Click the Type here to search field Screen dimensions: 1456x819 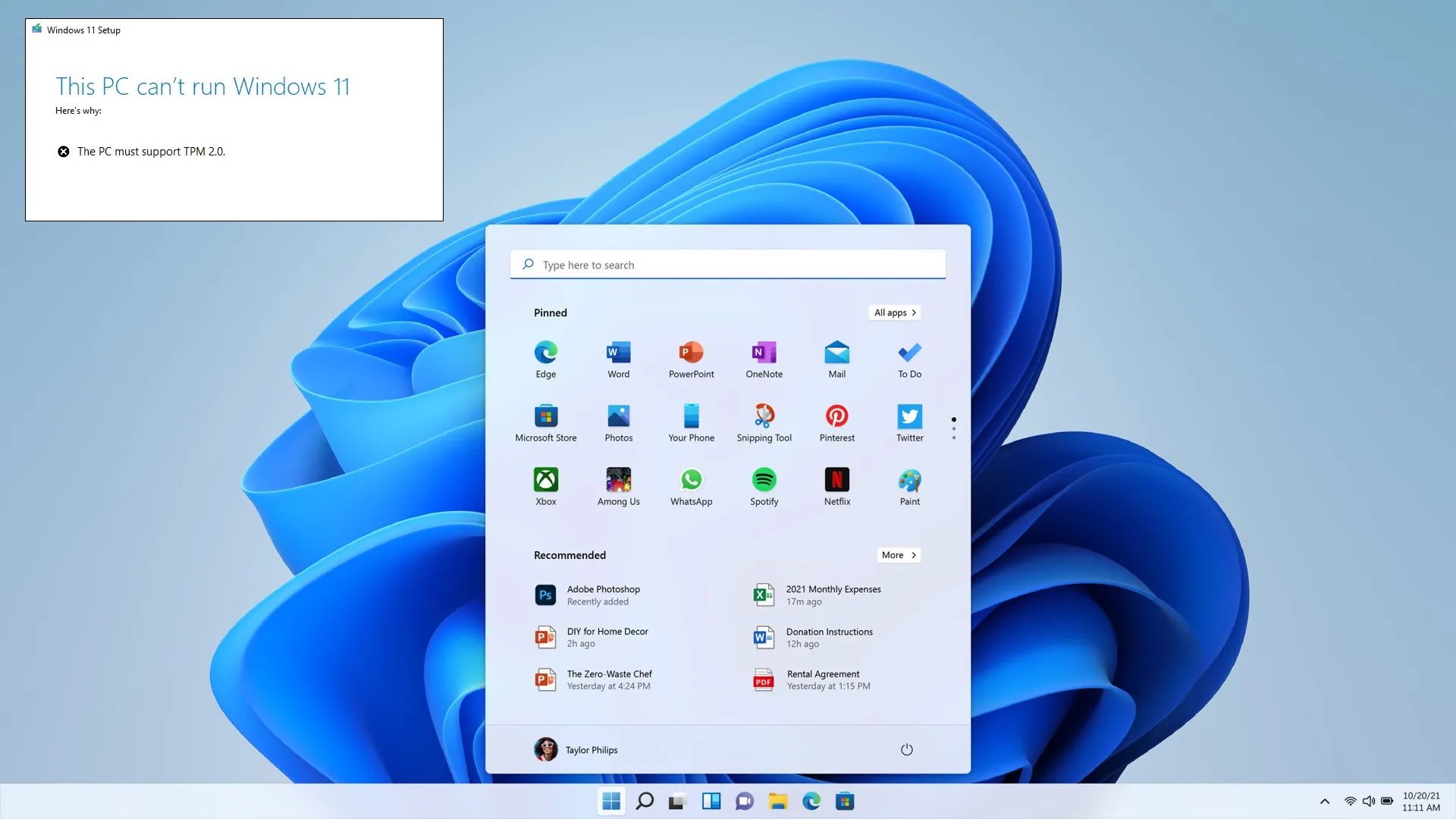(728, 265)
